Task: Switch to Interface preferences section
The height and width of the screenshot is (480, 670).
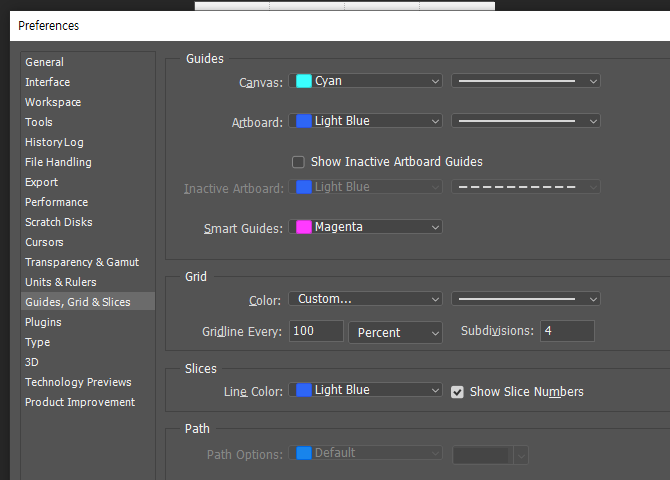Action: (x=47, y=82)
